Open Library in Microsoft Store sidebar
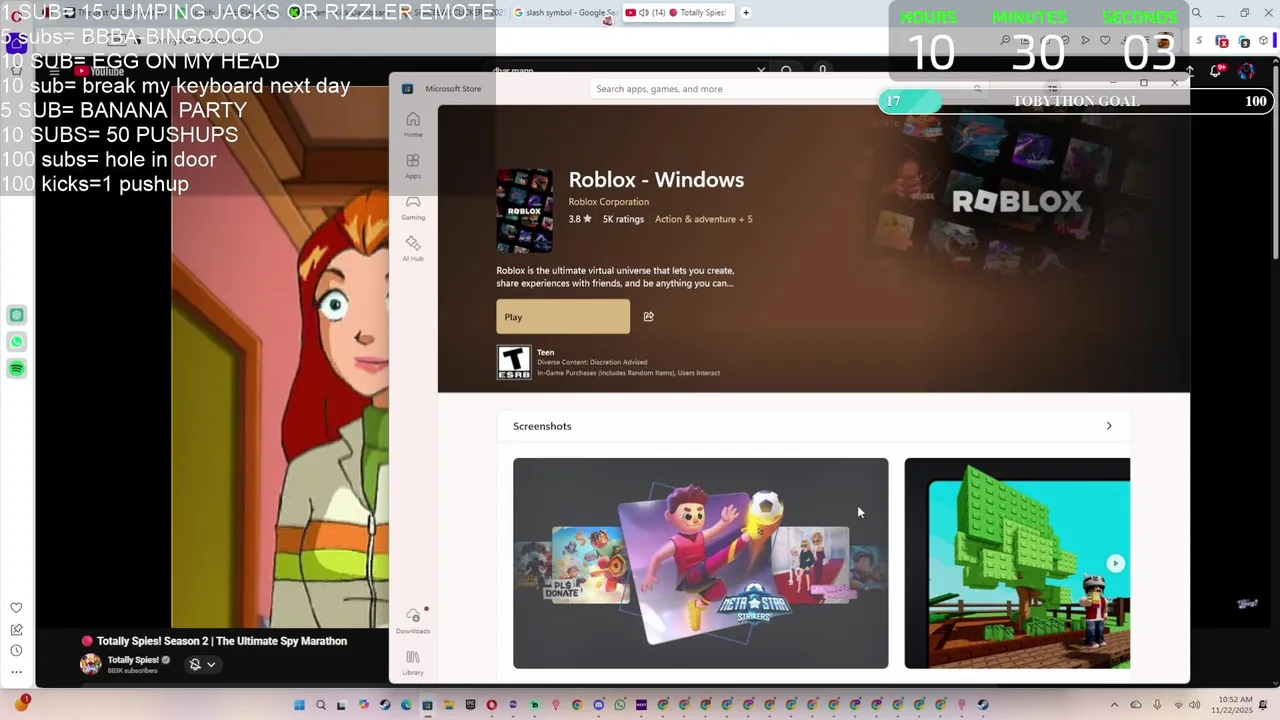Viewport: 1280px width, 720px height. pos(413,662)
